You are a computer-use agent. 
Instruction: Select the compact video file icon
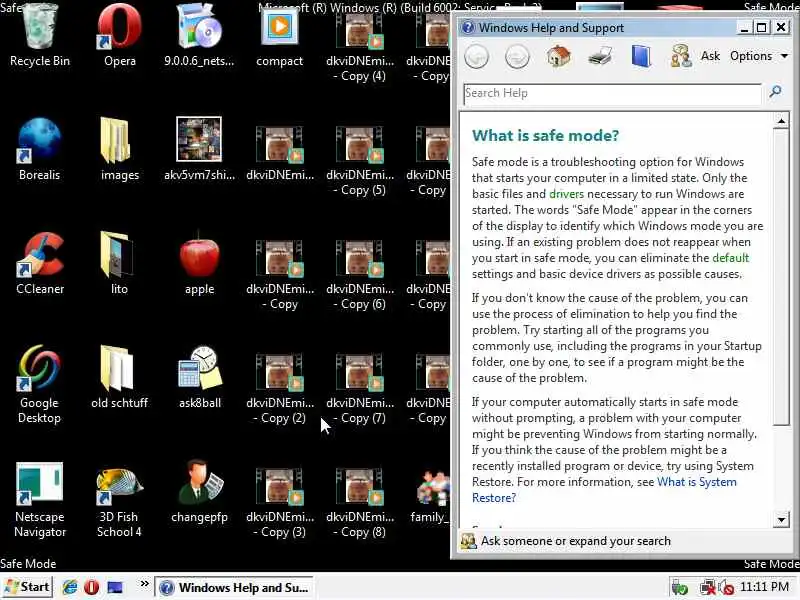click(280, 35)
